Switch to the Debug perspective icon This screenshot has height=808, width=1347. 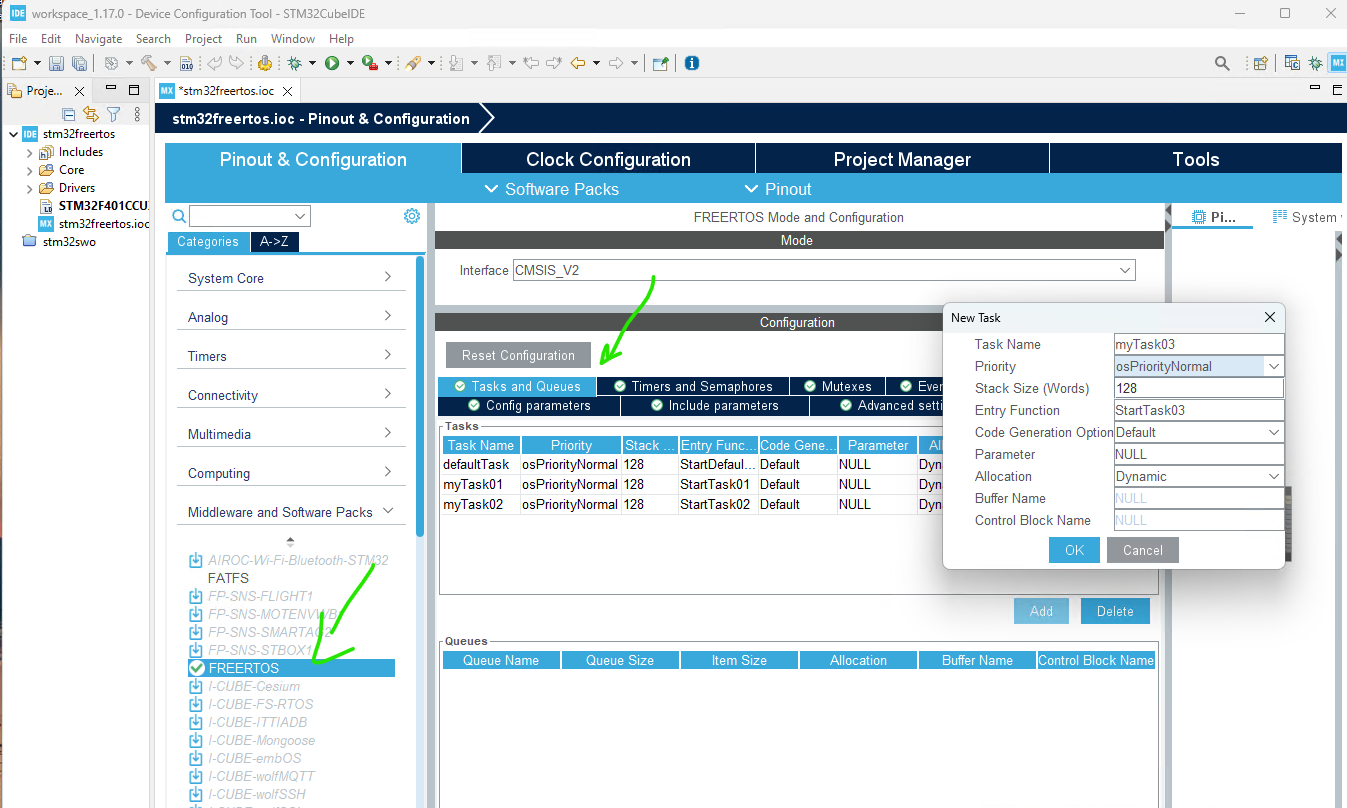coord(1315,63)
